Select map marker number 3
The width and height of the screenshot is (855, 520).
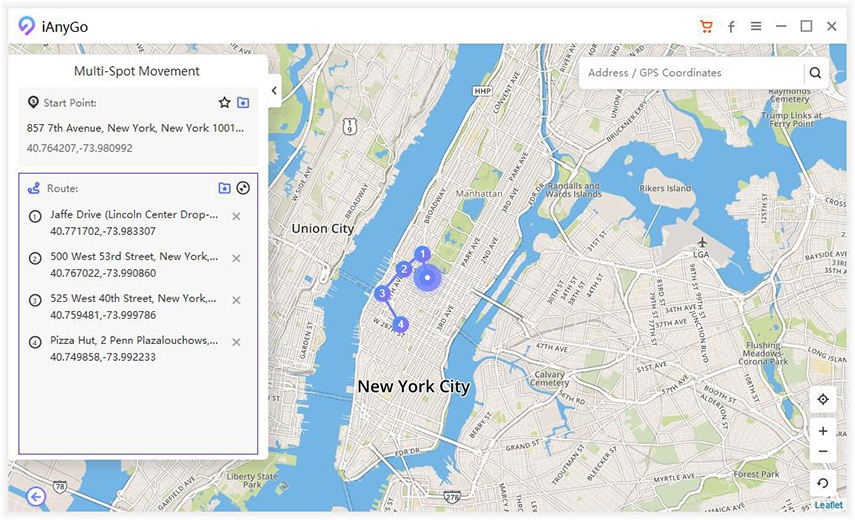382,293
